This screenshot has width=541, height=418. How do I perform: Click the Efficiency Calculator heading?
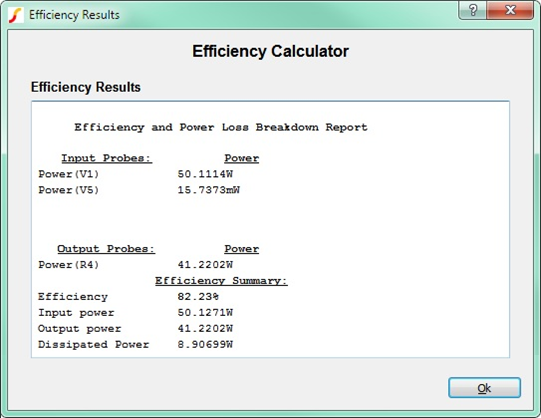[270, 51]
